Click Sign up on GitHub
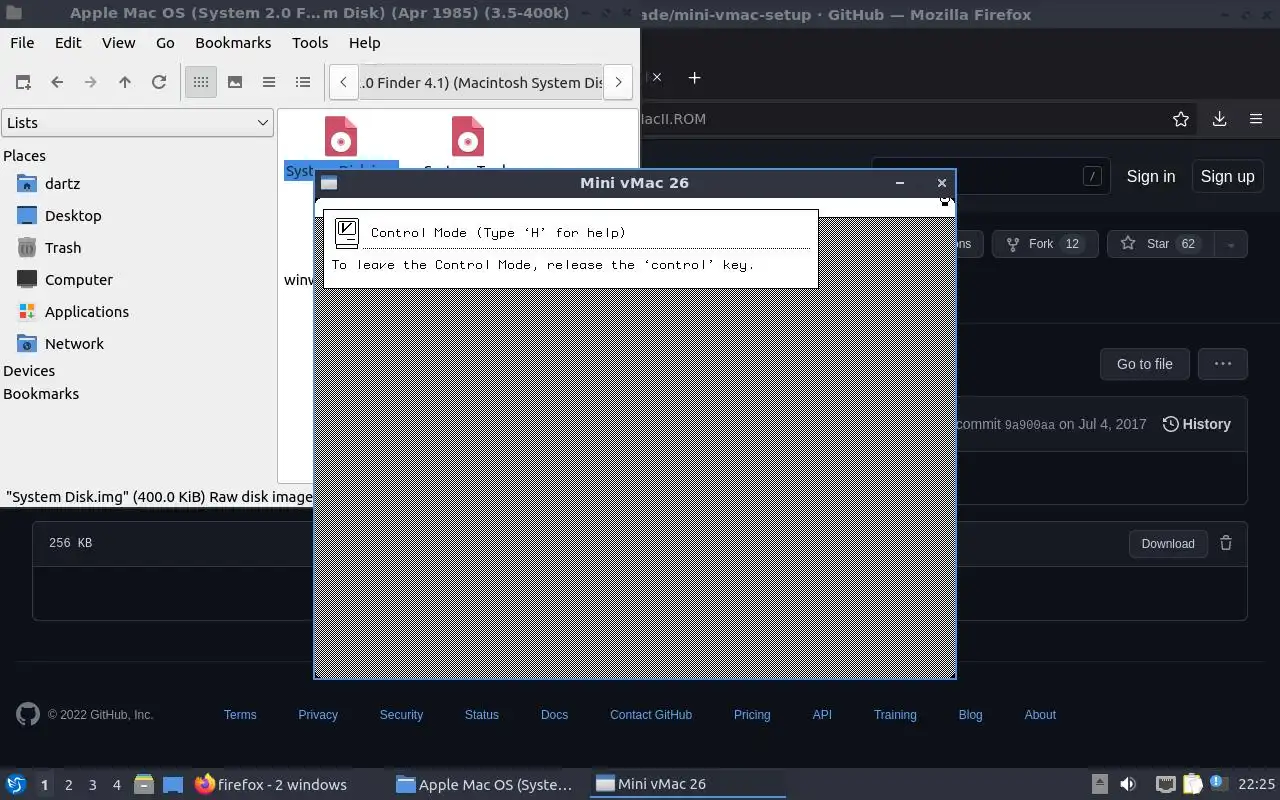 pyautogui.click(x=1227, y=176)
